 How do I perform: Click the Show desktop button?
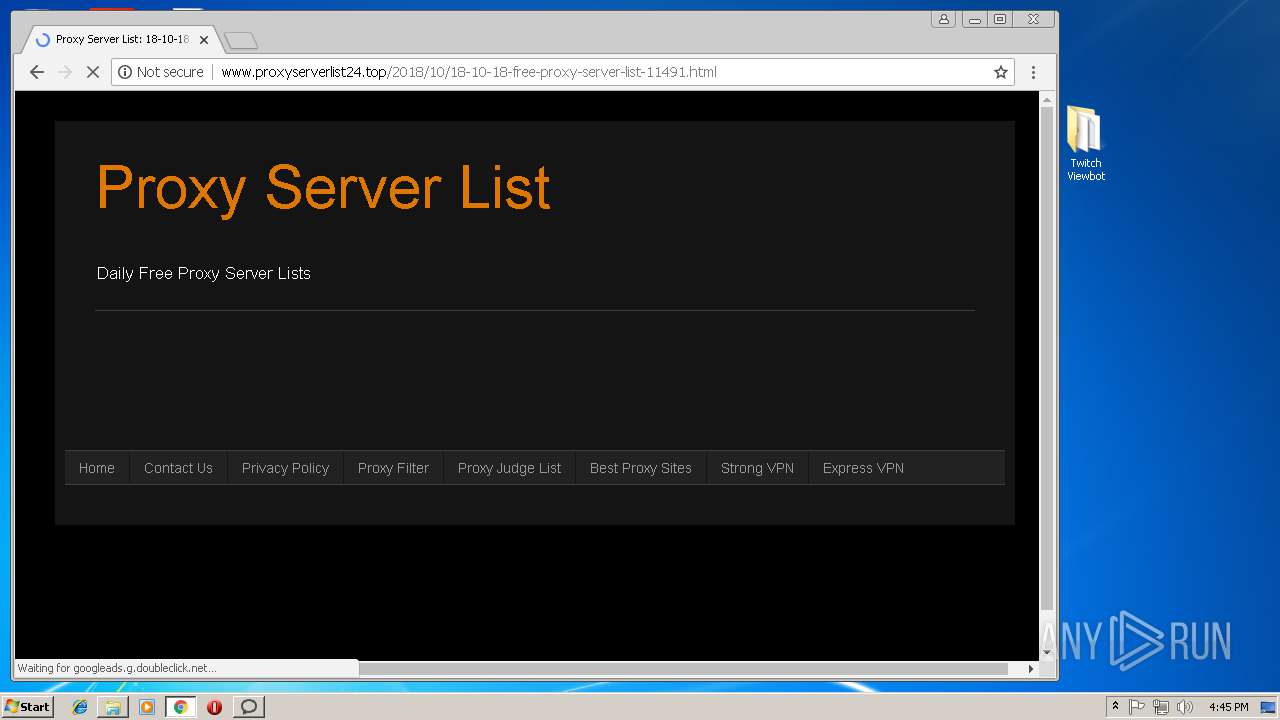(x=1269, y=707)
